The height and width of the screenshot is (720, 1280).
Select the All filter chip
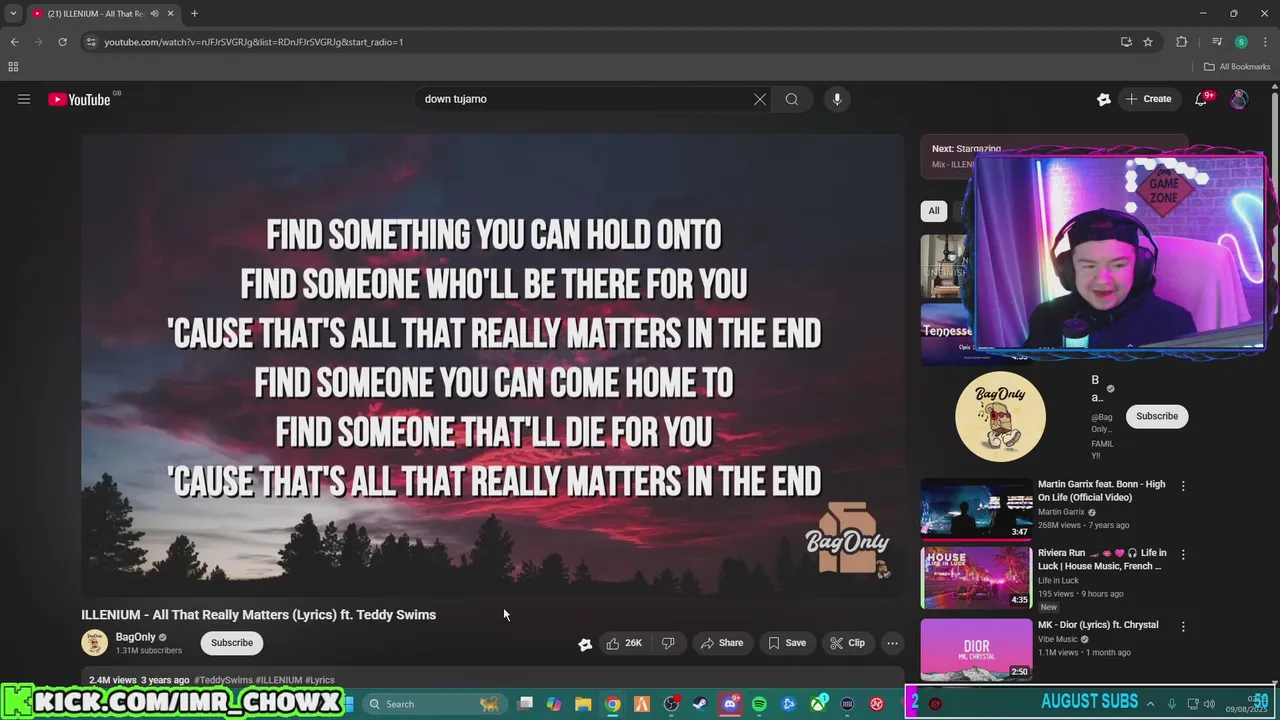[x=934, y=211]
